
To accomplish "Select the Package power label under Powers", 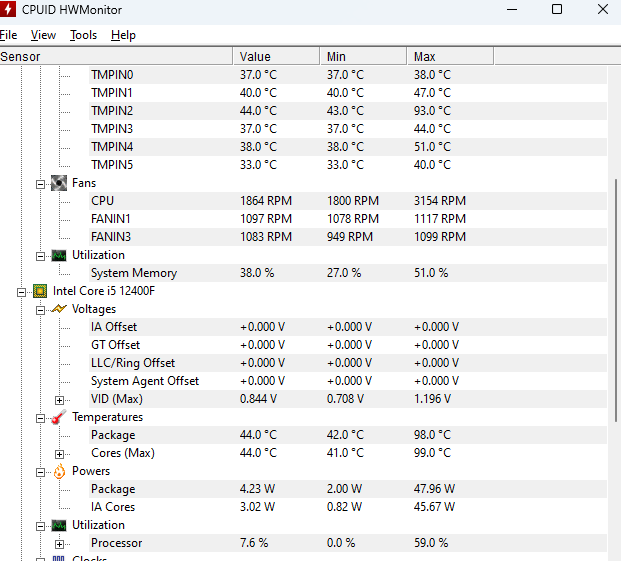I will [x=113, y=489].
